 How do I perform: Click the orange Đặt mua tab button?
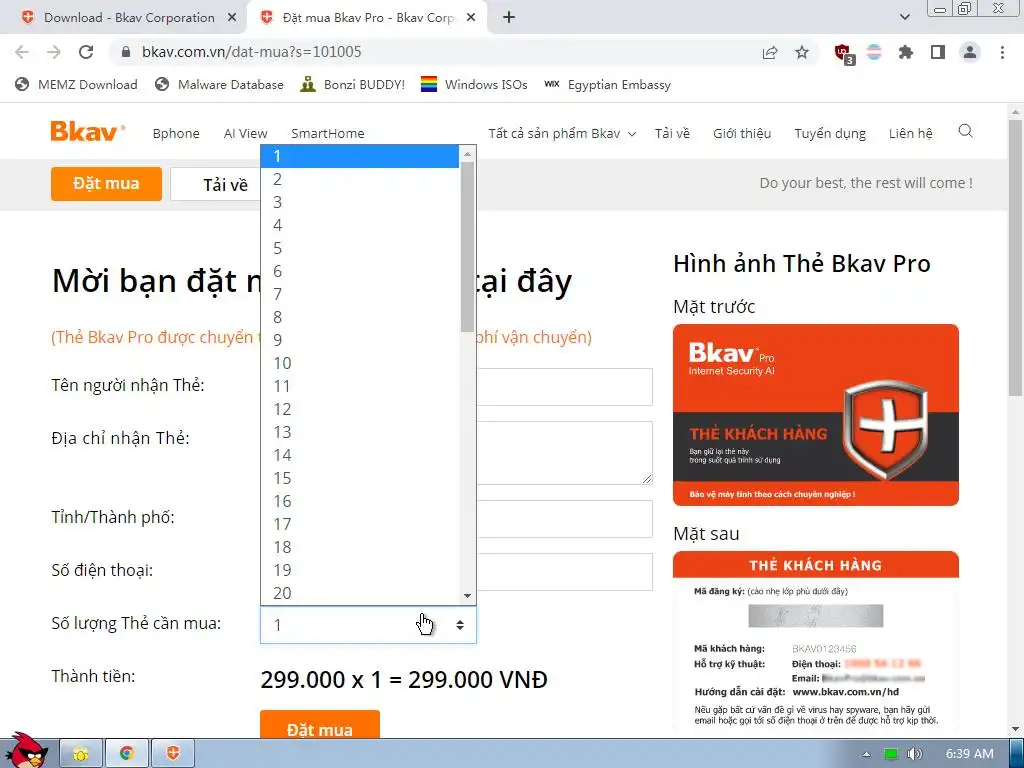(x=106, y=184)
